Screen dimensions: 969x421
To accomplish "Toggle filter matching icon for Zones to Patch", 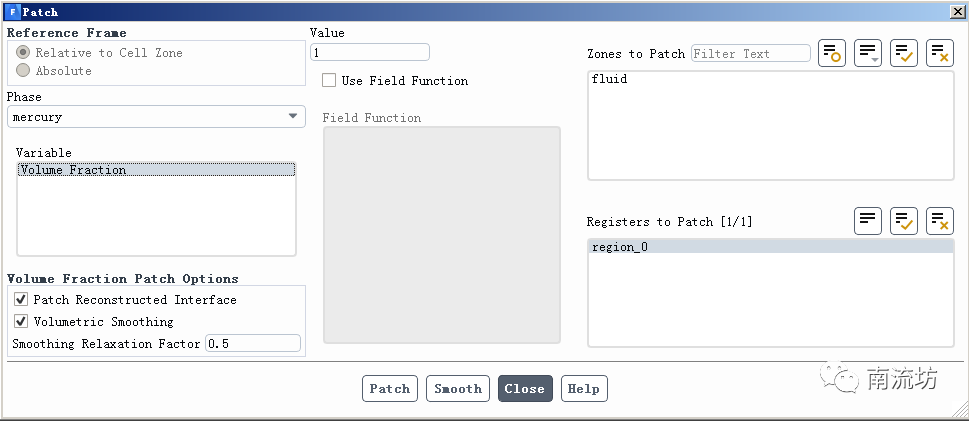I will click(x=832, y=54).
